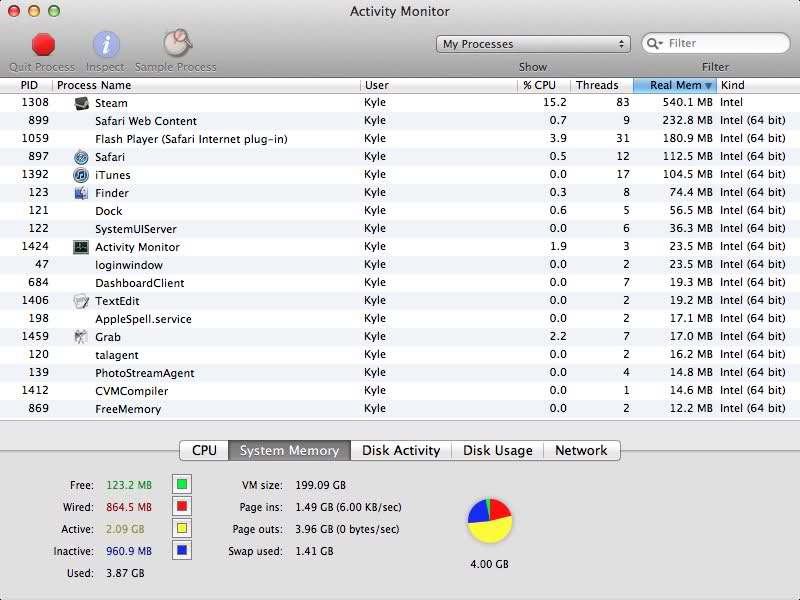This screenshot has height=600, width=800.
Task: Sort by Threads column header
Action: coord(602,85)
